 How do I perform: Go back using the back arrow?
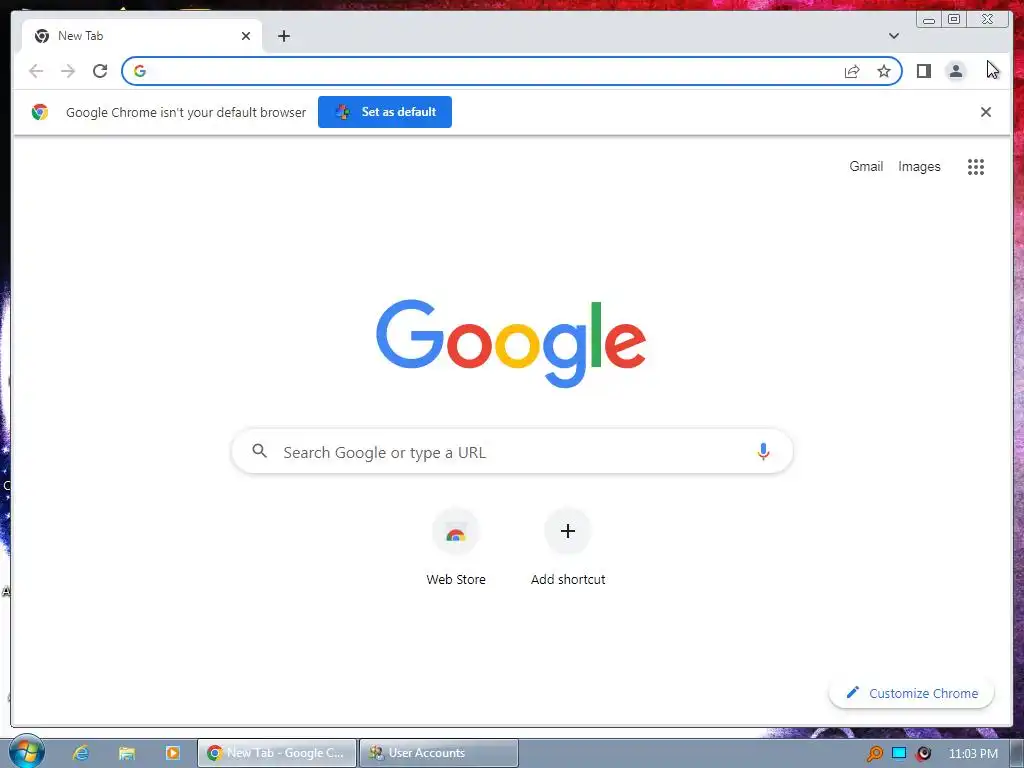tap(36, 71)
